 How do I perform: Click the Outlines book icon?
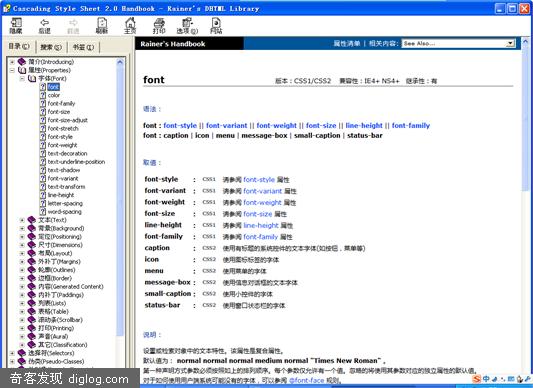[x=32, y=270]
